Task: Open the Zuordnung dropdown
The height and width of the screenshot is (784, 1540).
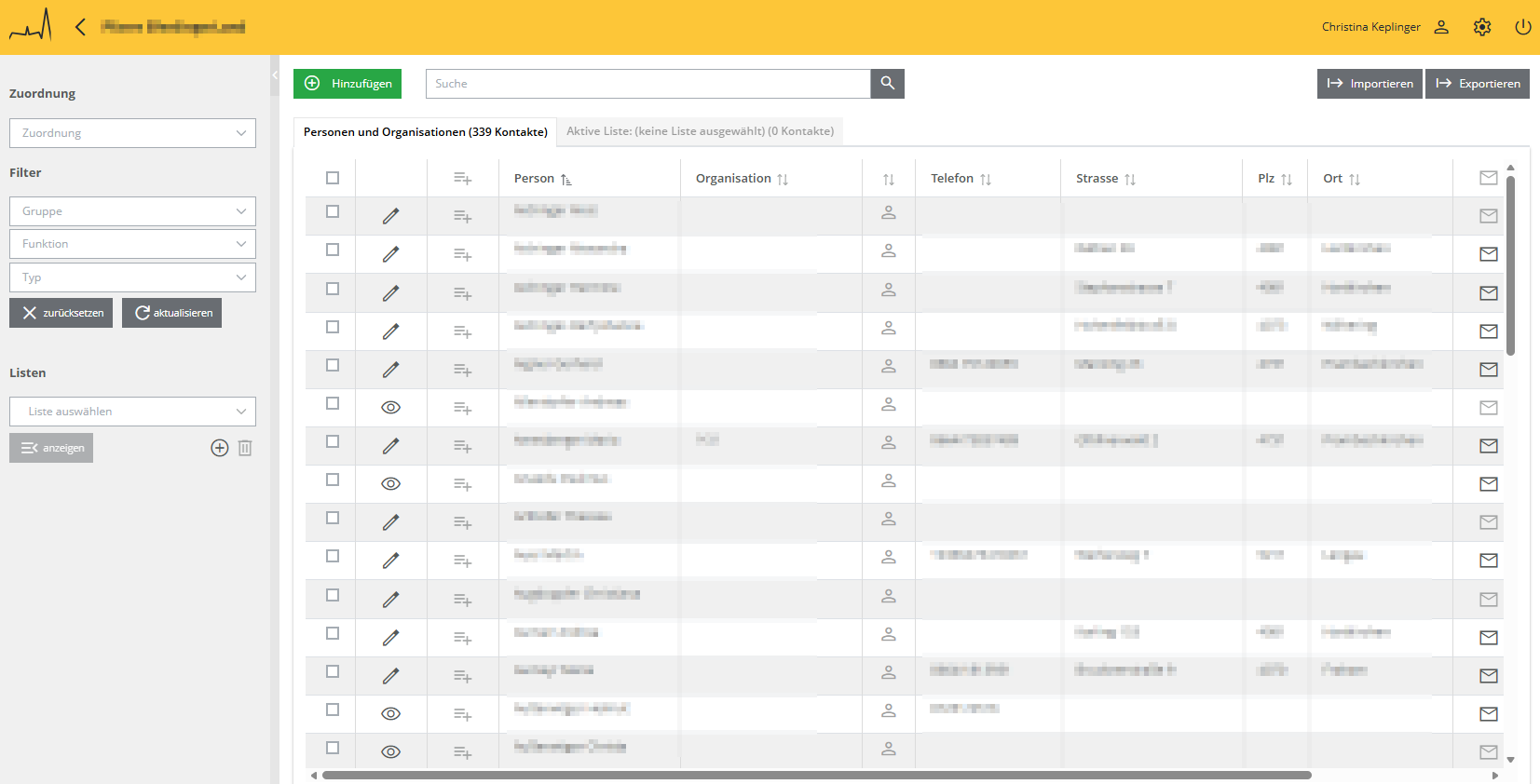Action: (x=132, y=133)
